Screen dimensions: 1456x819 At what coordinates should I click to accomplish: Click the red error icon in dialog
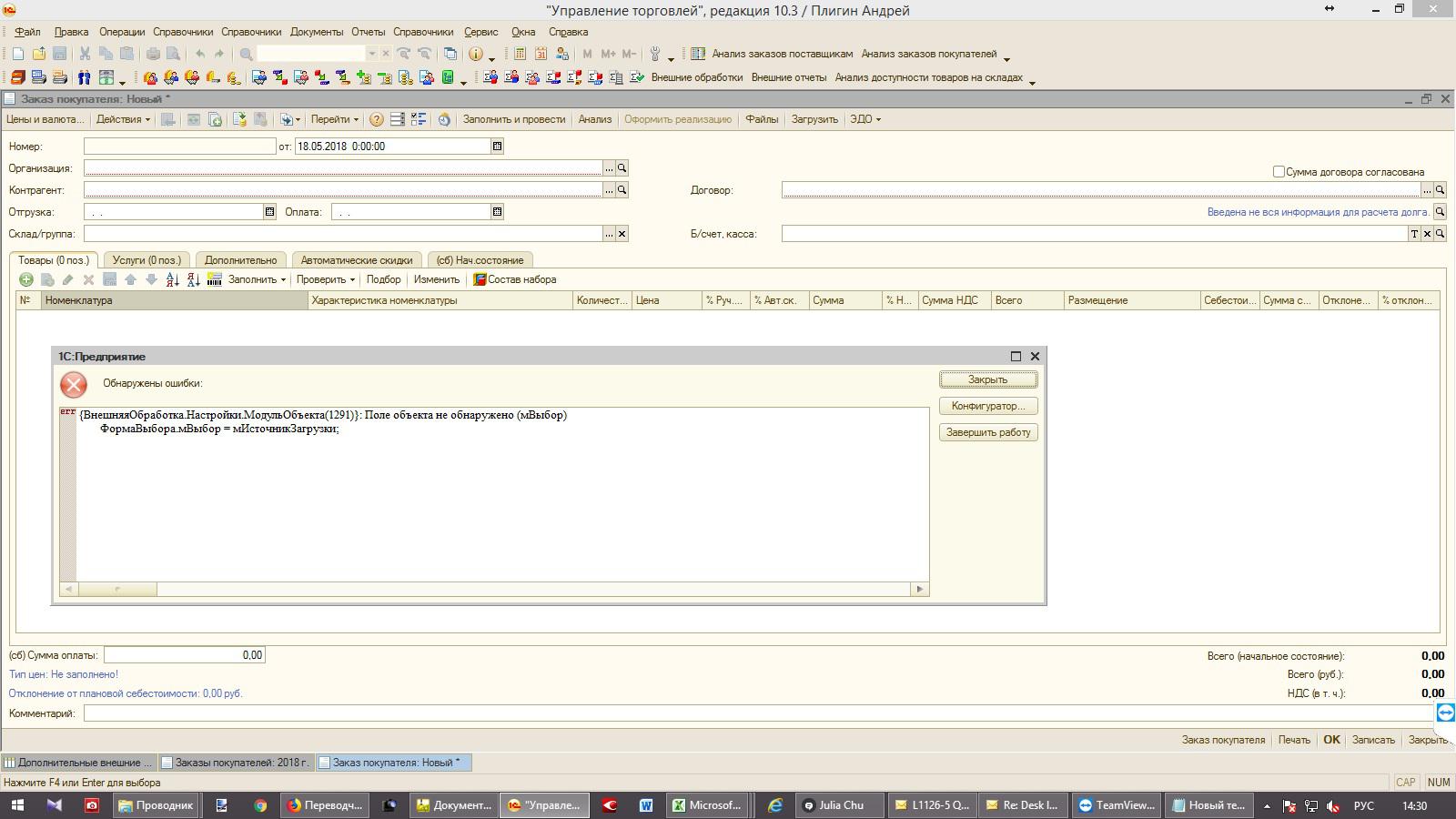tap(74, 384)
